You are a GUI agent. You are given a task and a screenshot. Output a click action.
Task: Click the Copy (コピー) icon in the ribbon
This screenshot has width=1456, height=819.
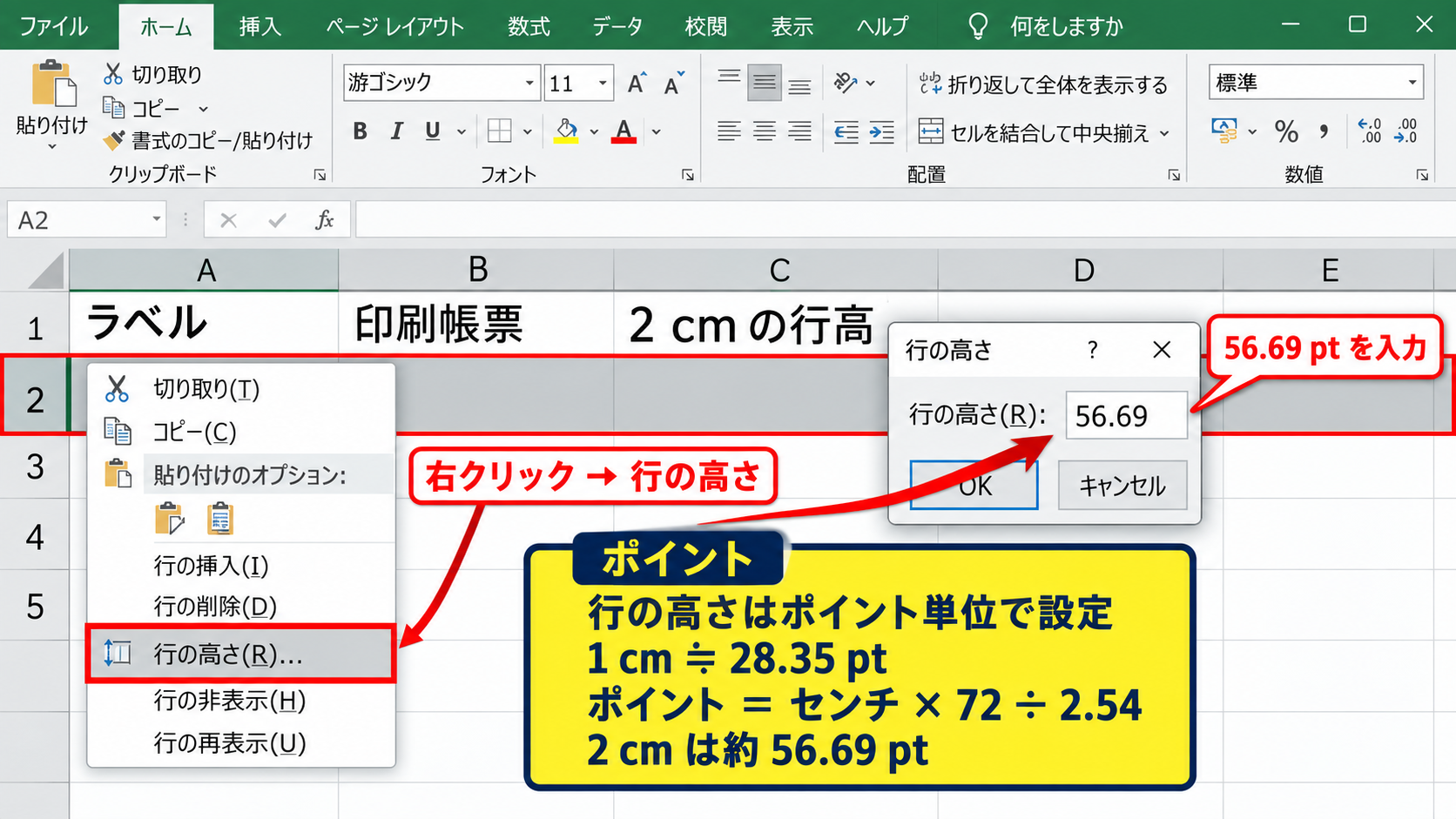(x=114, y=107)
